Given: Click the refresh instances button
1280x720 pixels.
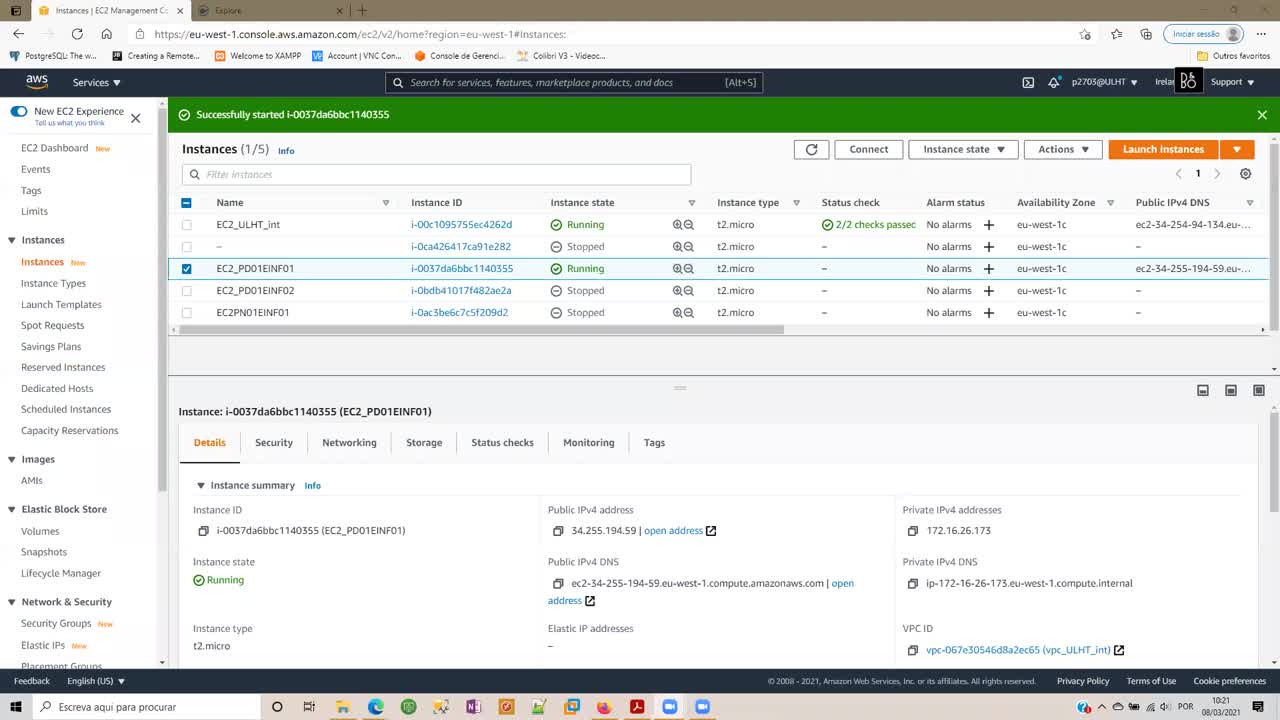Looking at the screenshot, I should click(x=811, y=149).
